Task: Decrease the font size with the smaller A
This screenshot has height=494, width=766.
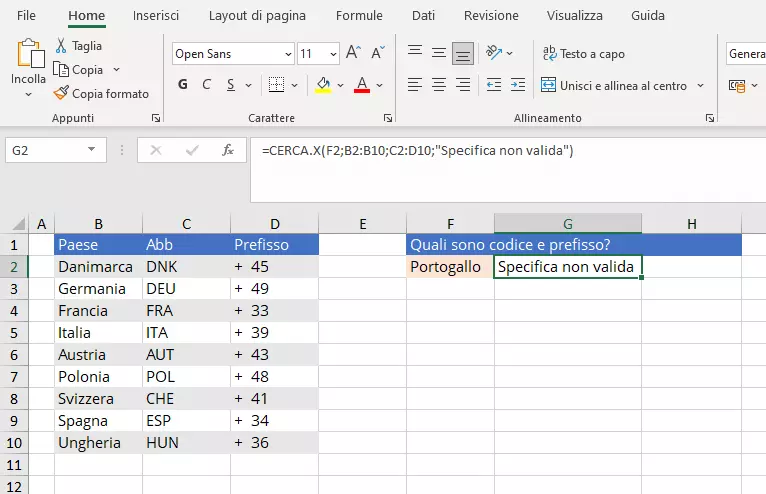Action: click(x=378, y=53)
